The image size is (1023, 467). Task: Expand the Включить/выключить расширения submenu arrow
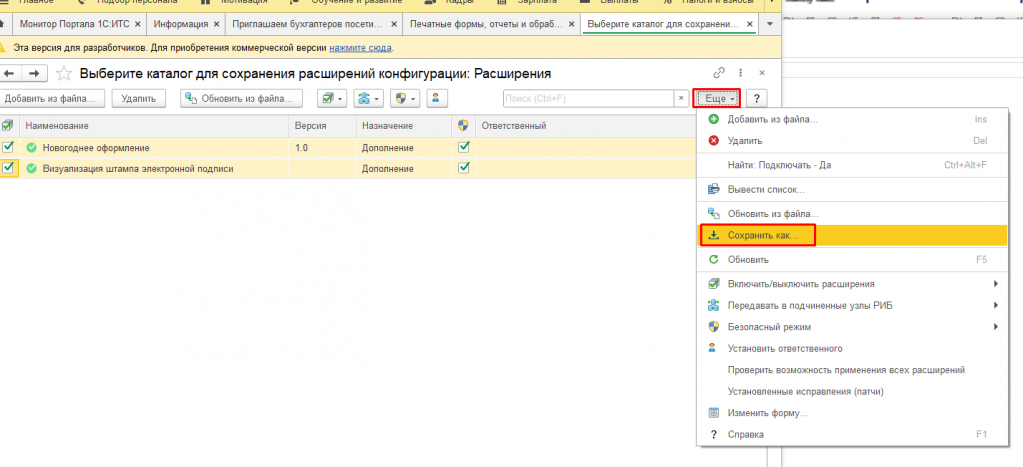(996, 284)
